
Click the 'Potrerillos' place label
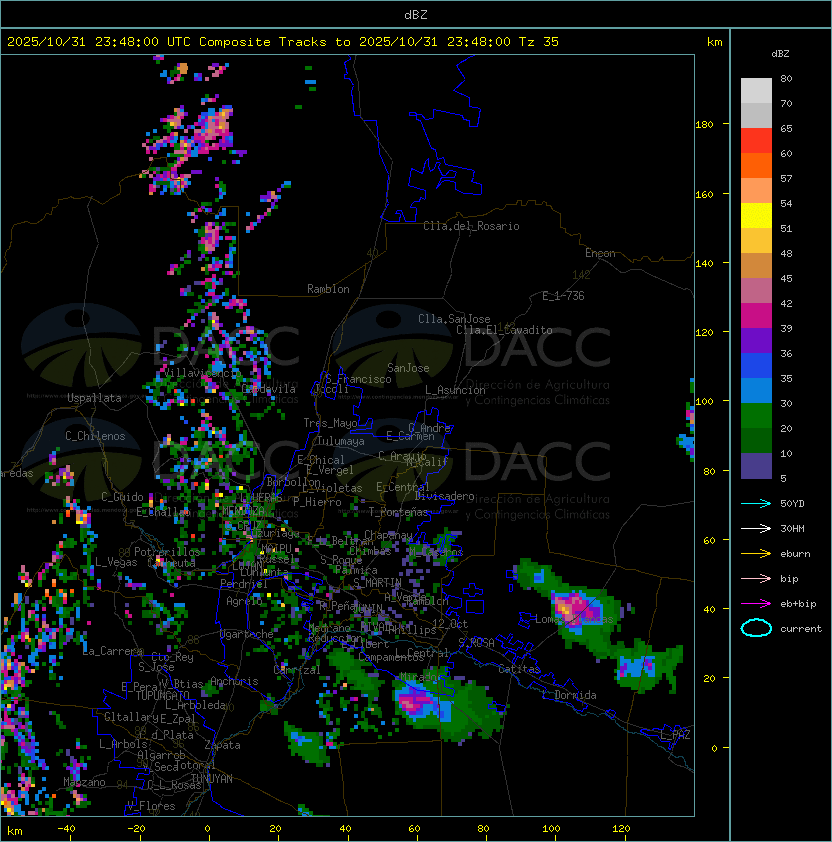[167, 552]
